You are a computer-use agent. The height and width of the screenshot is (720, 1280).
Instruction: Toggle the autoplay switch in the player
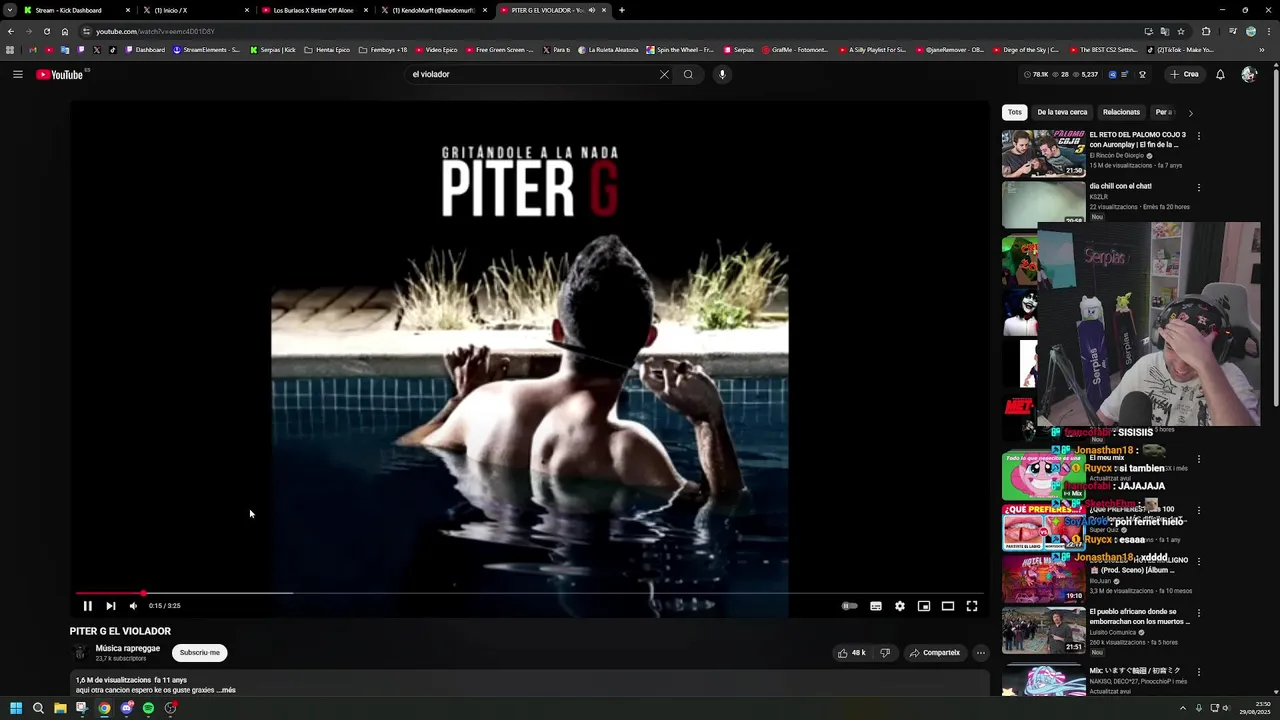(849, 606)
